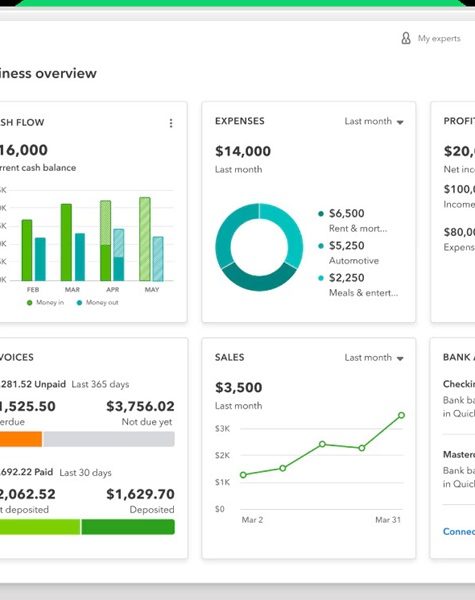Screen dimensions: 475x600
Task: Click the $3,500 sales total
Action: pos(238,388)
